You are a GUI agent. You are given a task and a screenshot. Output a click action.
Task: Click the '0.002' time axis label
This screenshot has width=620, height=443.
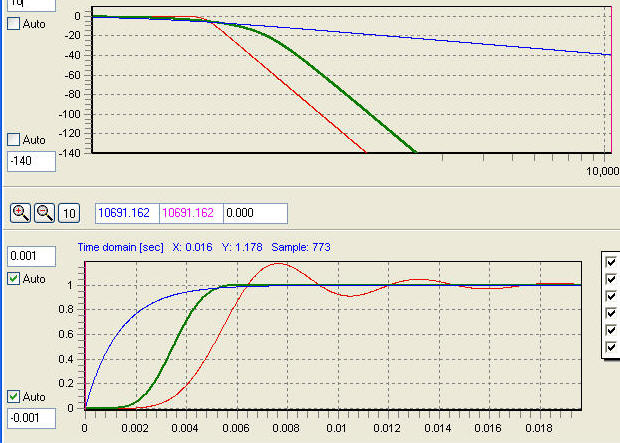(135, 428)
